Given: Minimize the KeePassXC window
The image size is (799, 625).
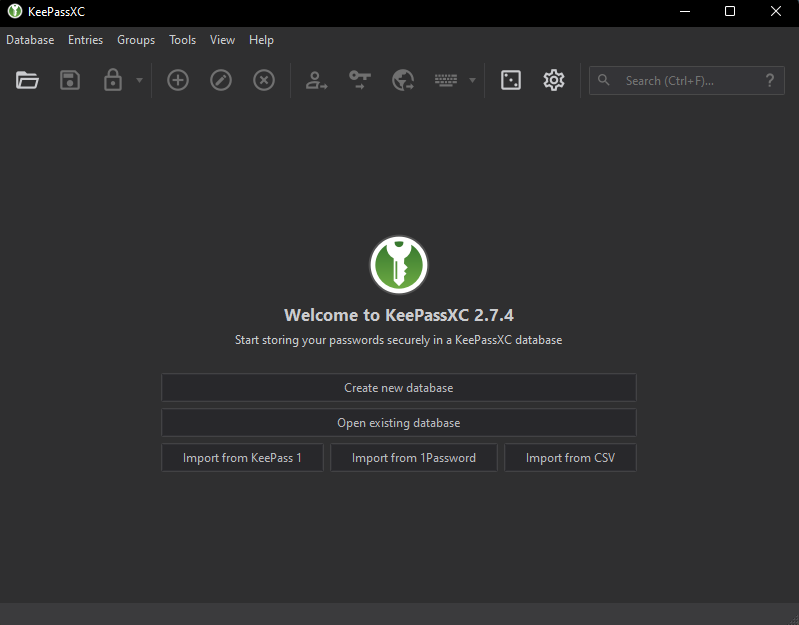Looking at the screenshot, I should 685,11.
